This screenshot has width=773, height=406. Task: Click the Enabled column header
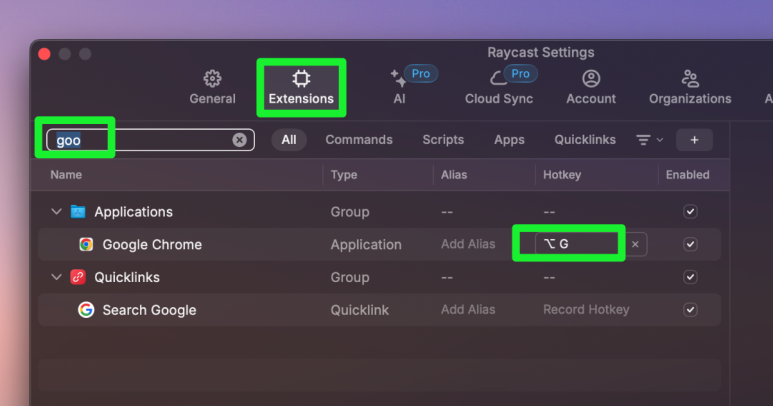click(687, 175)
